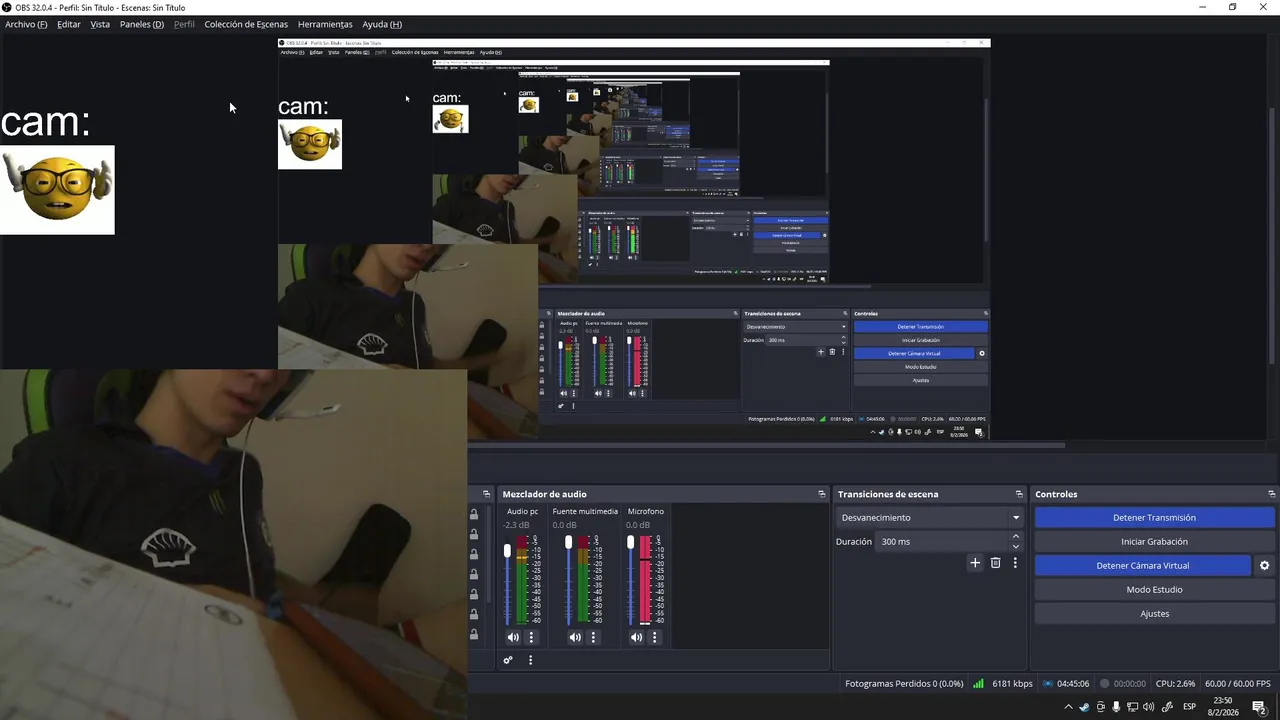The width and height of the screenshot is (1280, 720).
Task: Click the Fuente multimedia volume fader handle
Action: point(569,542)
